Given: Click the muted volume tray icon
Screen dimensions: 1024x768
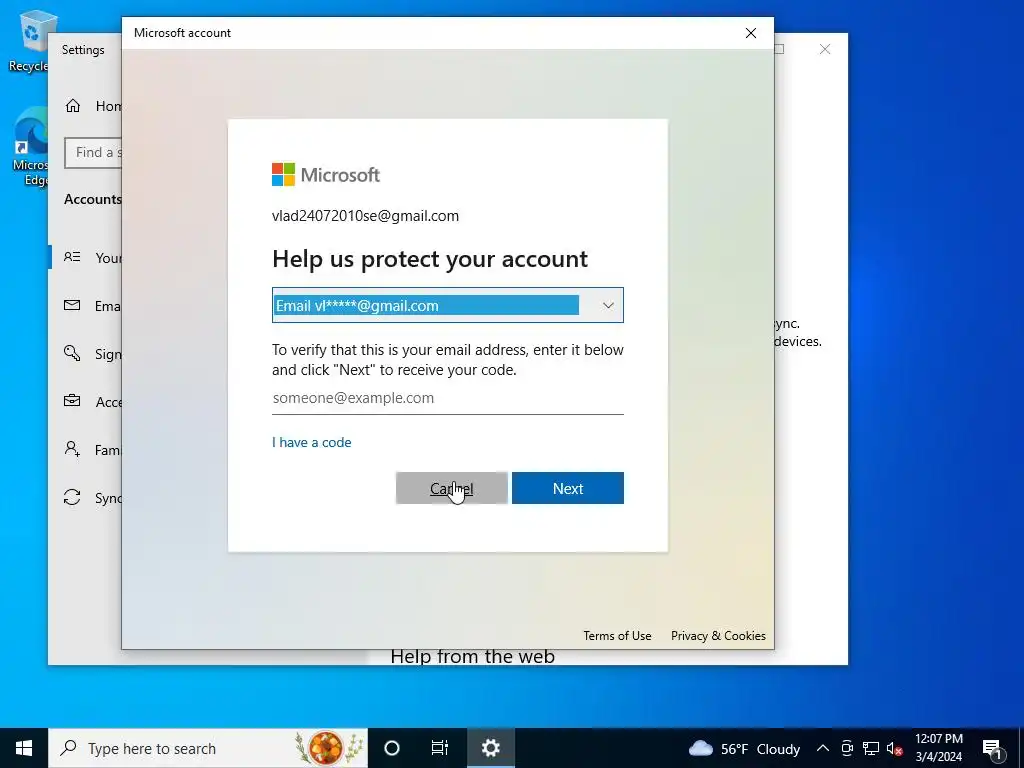Looking at the screenshot, I should pyautogui.click(x=894, y=748).
